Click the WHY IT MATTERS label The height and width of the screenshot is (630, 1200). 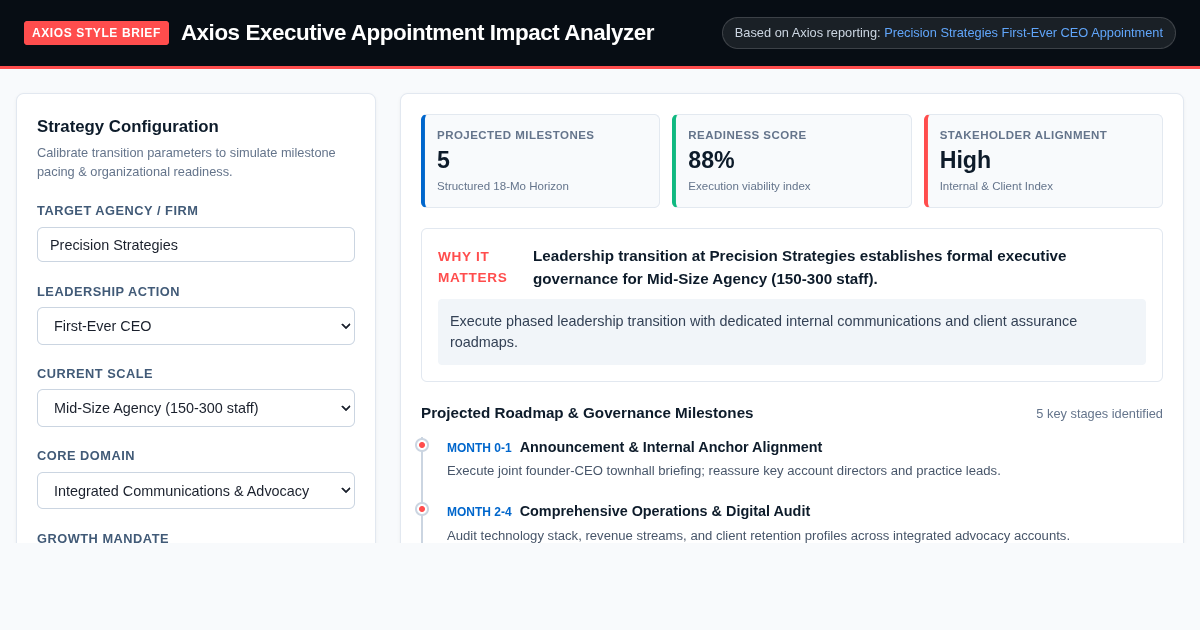pyautogui.click(x=473, y=267)
